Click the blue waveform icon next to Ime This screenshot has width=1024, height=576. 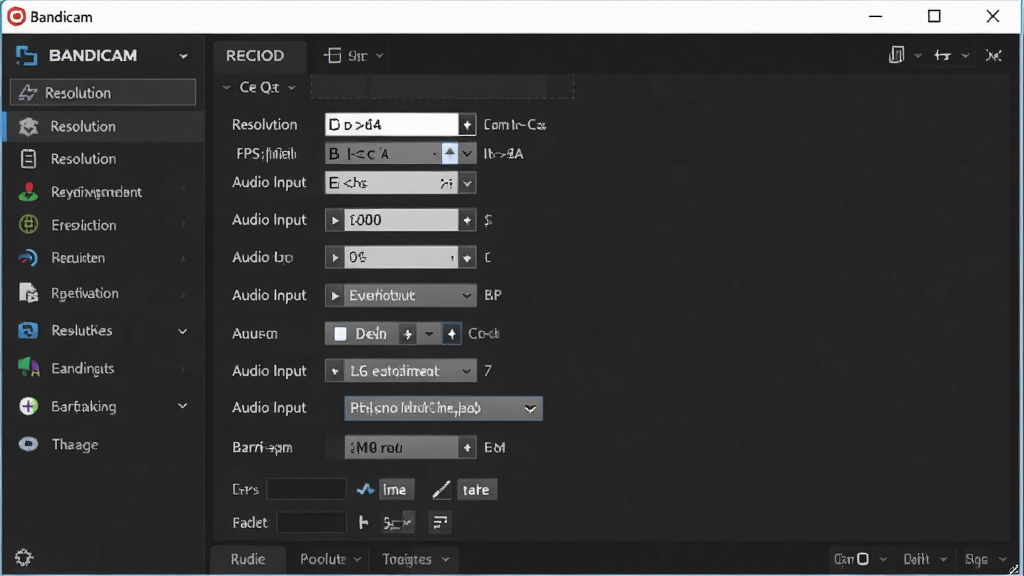click(365, 489)
